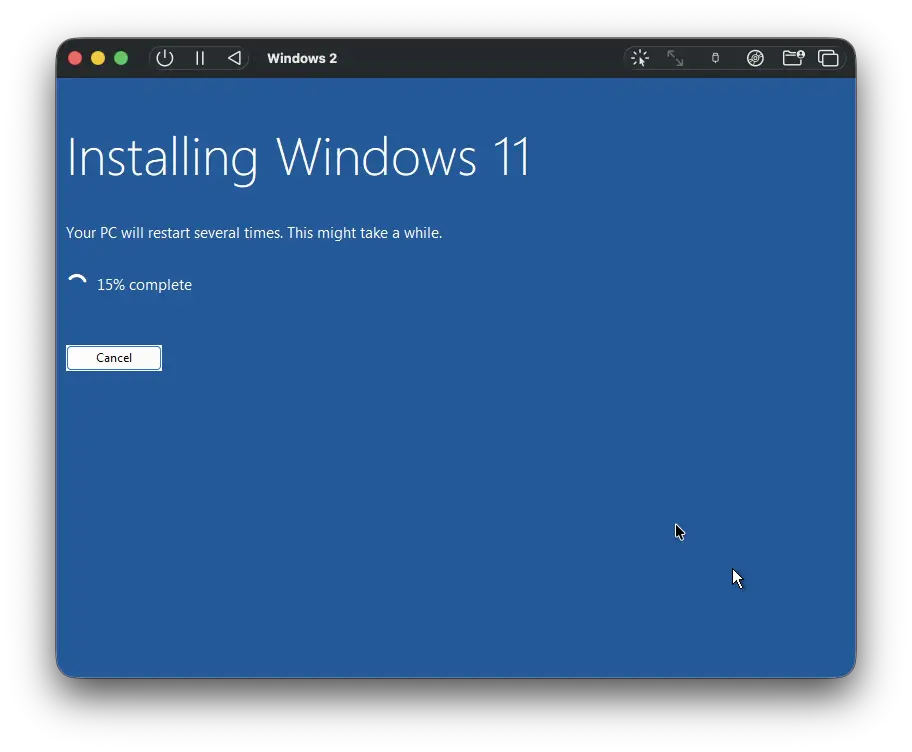912x752 pixels.
Task: Open the USB devices icon
Action: click(x=715, y=58)
